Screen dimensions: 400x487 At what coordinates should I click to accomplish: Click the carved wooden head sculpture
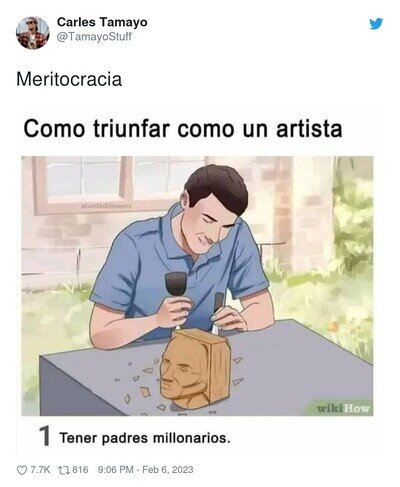[x=195, y=369]
